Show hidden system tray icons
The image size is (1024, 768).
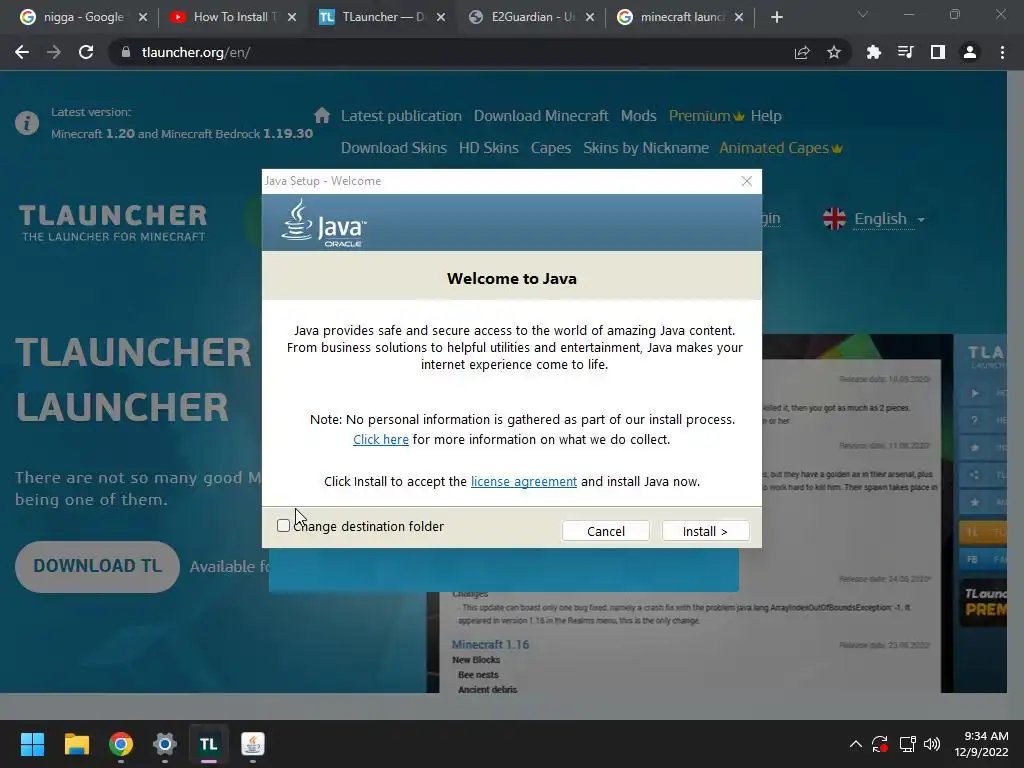856,744
